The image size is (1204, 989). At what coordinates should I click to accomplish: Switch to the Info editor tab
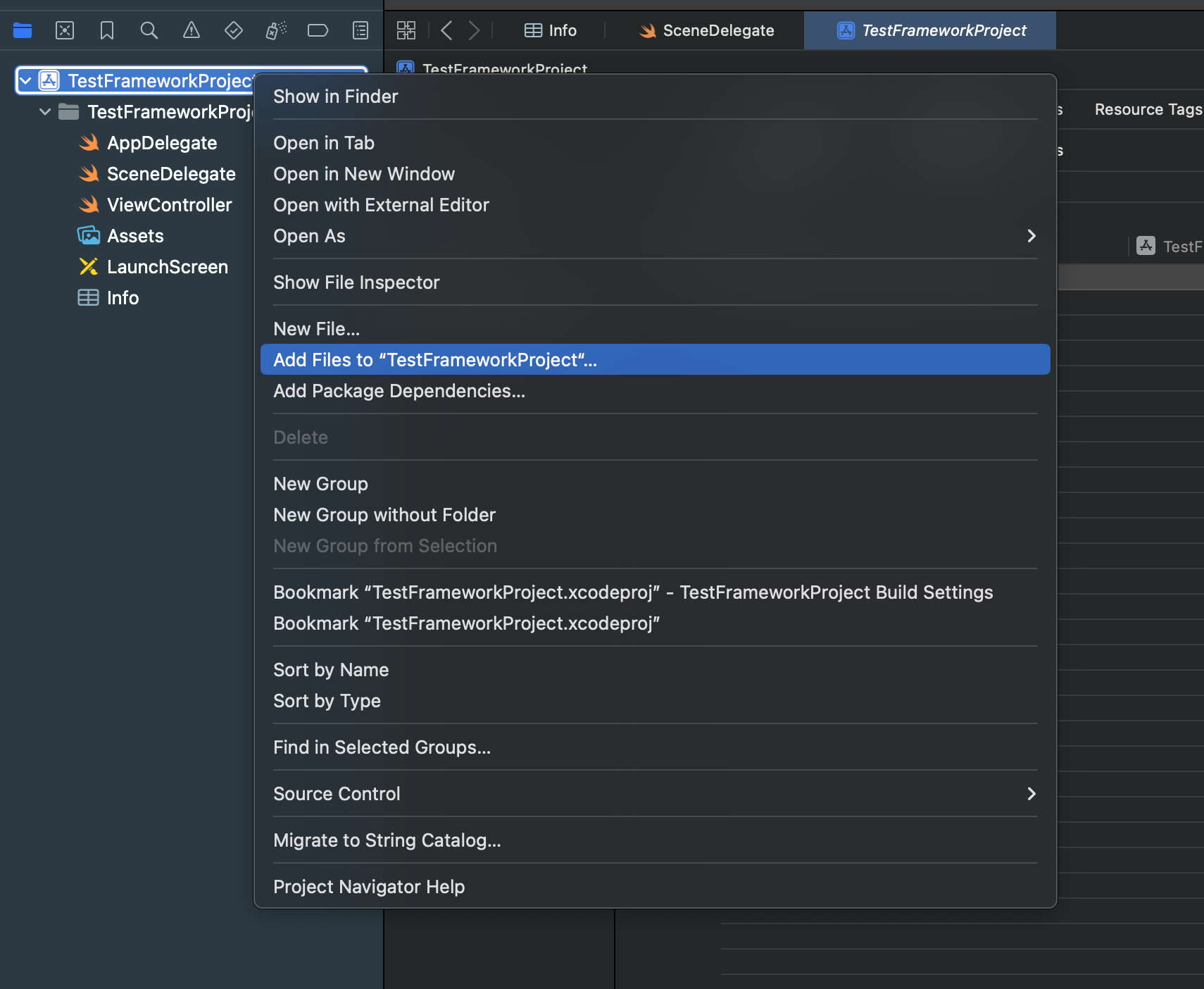coord(551,30)
